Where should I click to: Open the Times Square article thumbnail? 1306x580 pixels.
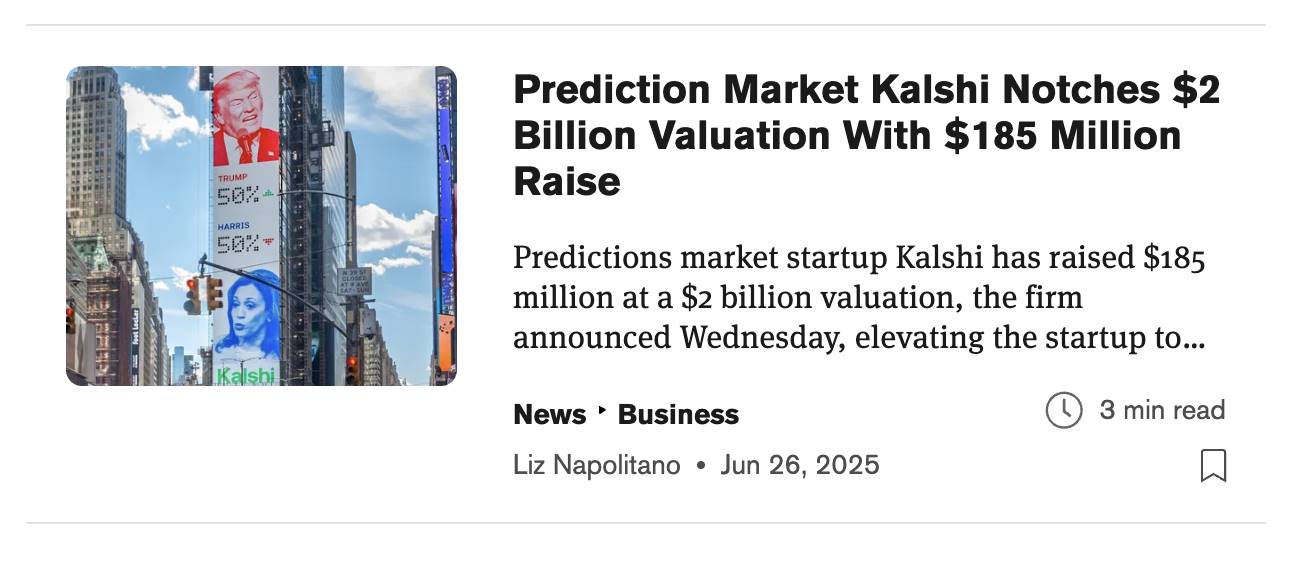(x=261, y=226)
